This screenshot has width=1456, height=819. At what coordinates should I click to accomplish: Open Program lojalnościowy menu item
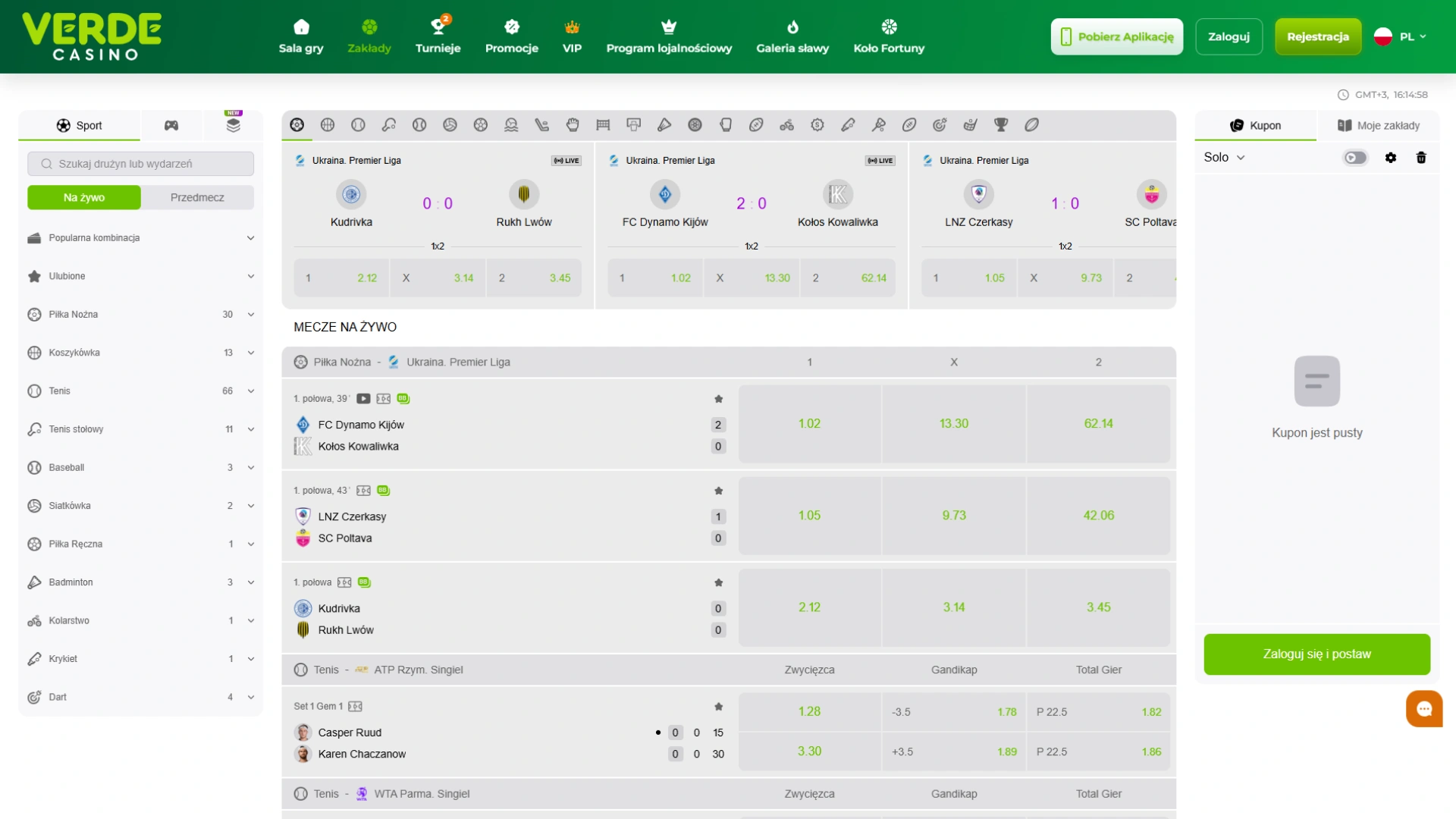(x=669, y=36)
